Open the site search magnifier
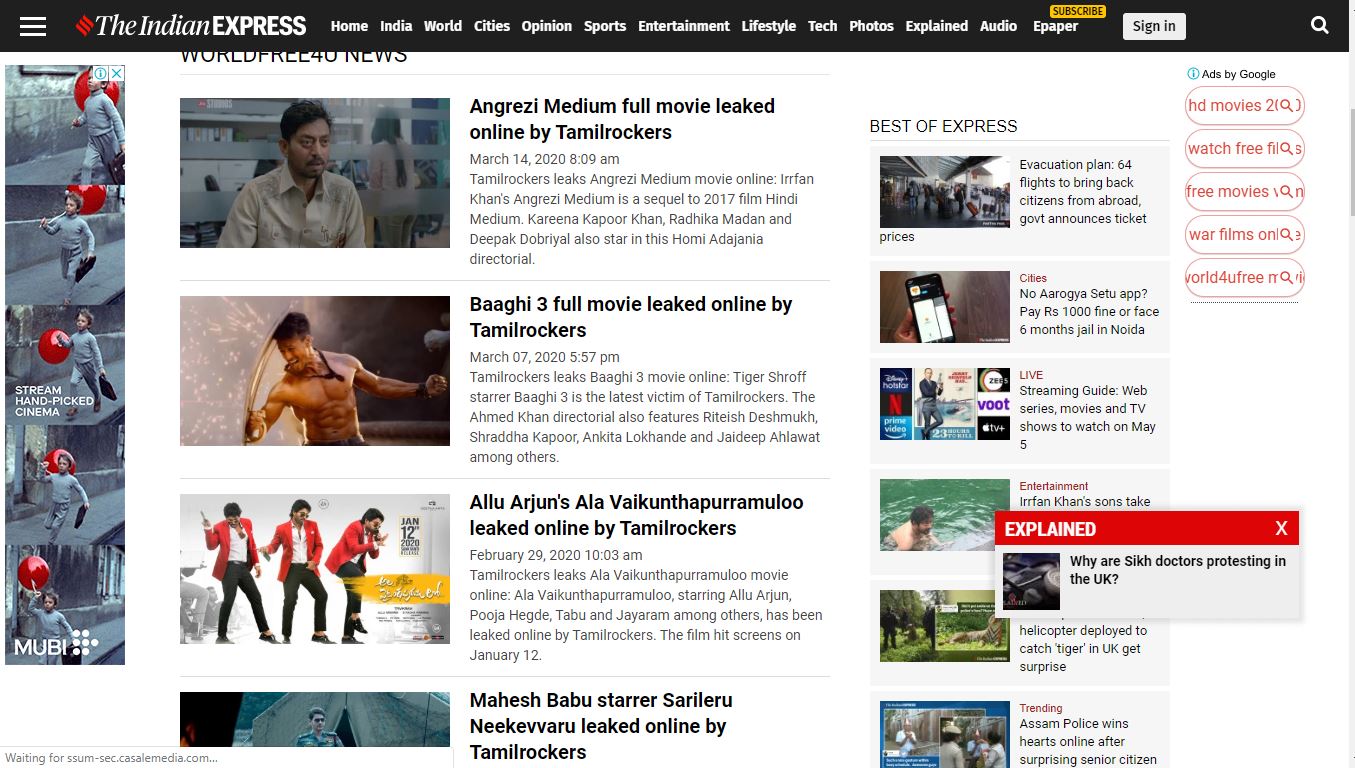Image resolution: width=1355 pixels, height=768 pixels. tap(1320, 26)
